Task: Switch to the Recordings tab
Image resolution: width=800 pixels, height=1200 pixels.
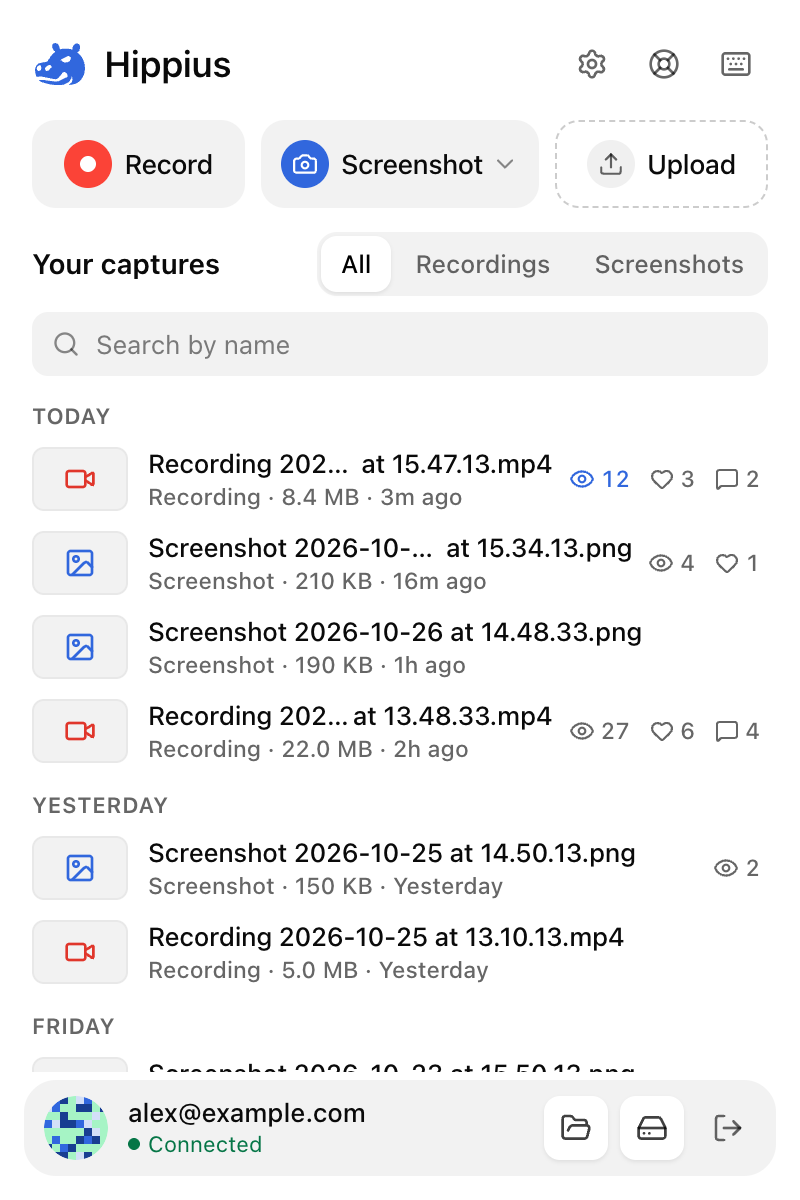Action: (x=483, y=264)
